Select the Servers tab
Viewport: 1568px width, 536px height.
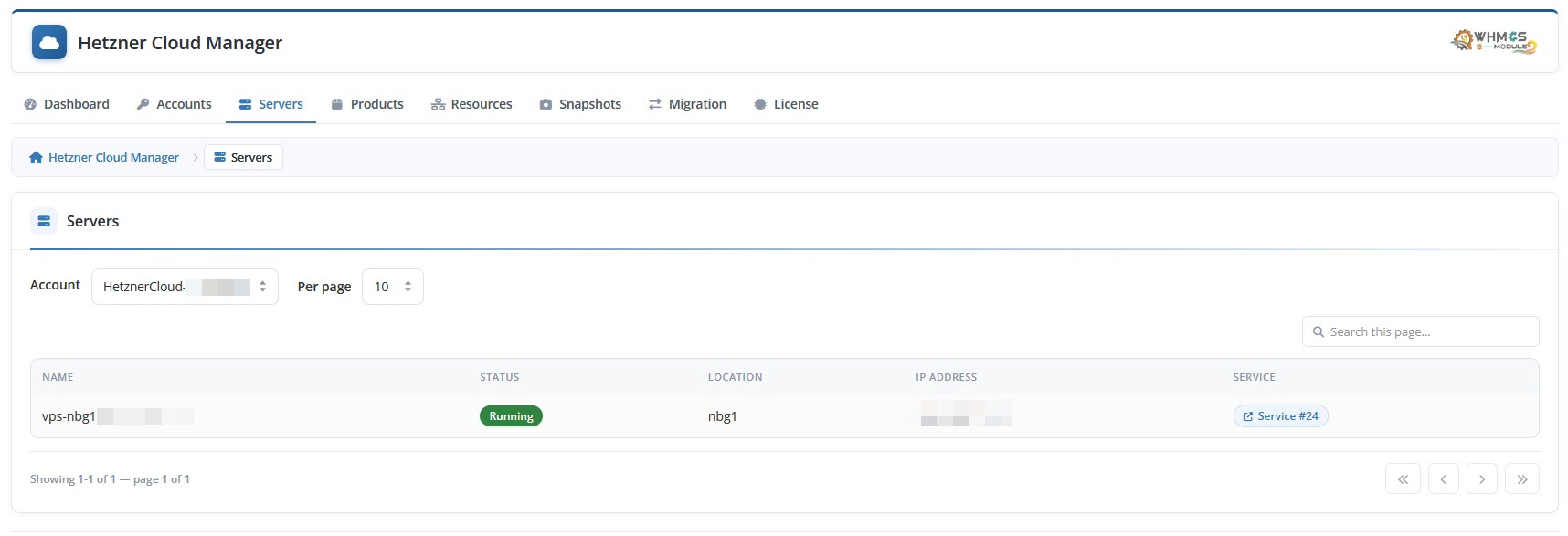[x=270, y=104]
